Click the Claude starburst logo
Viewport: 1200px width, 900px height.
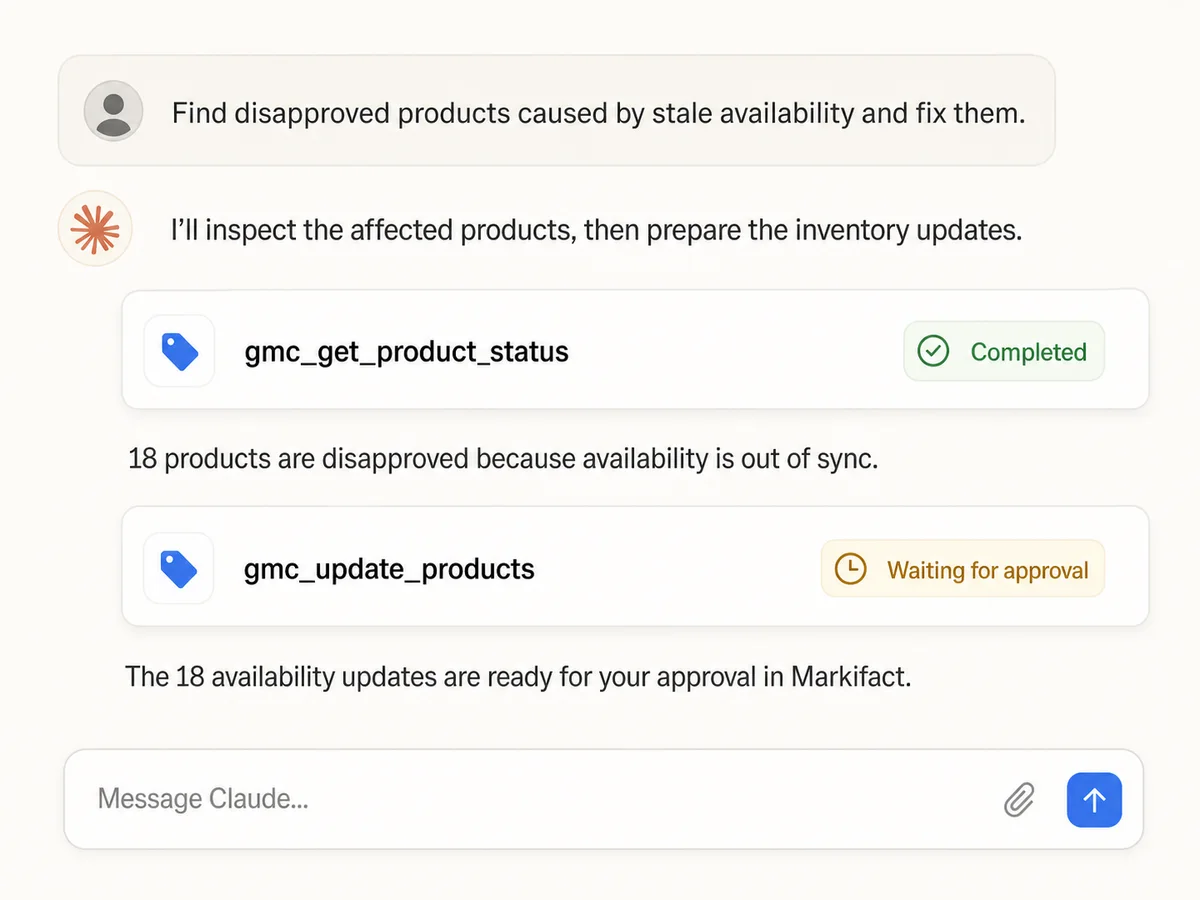pos(95,229)
